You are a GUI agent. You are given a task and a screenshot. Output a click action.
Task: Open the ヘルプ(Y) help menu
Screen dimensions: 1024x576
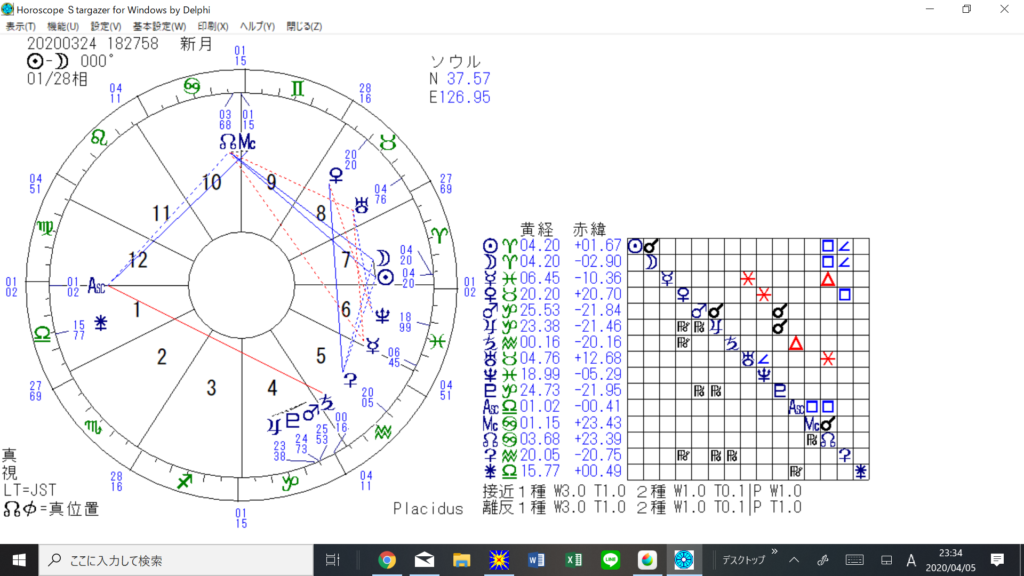pyautogui.click(x=257, y=27)
